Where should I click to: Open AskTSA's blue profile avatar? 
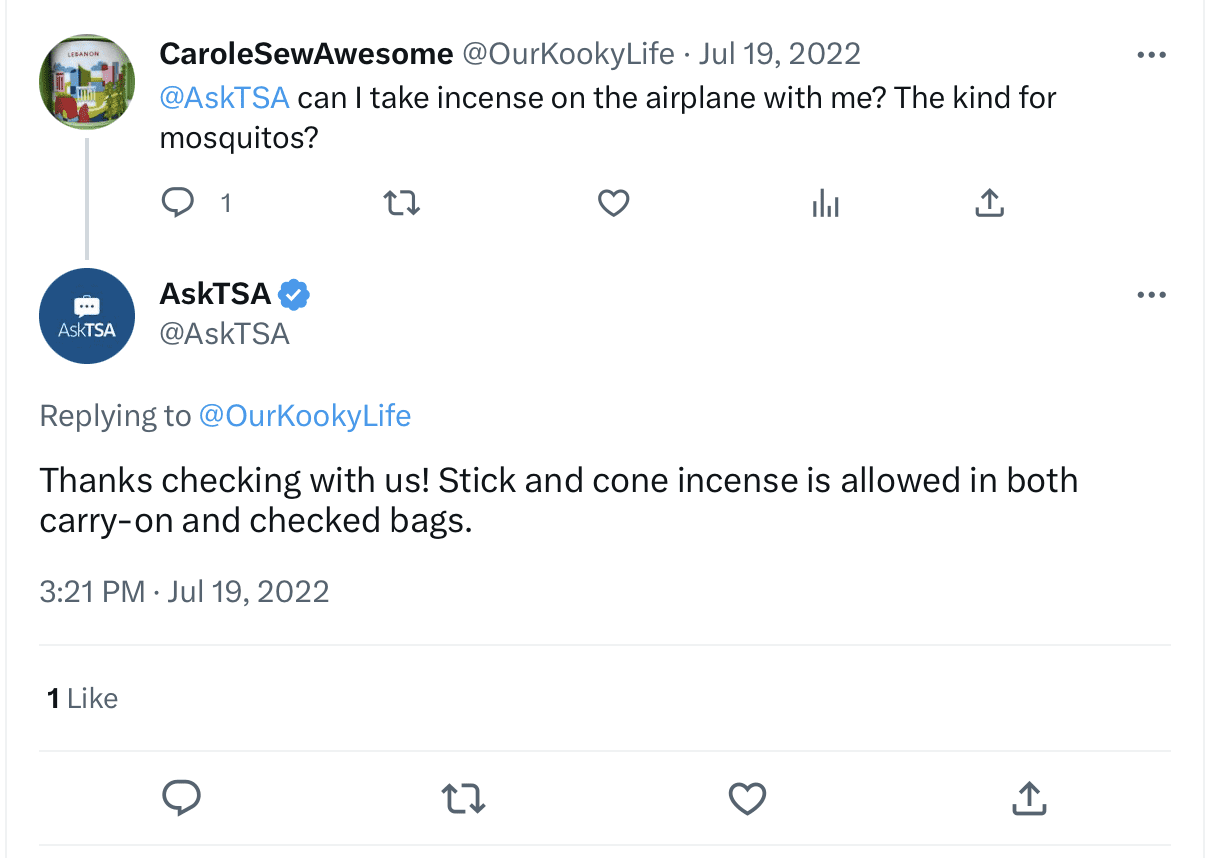click(x=87, y=316)
